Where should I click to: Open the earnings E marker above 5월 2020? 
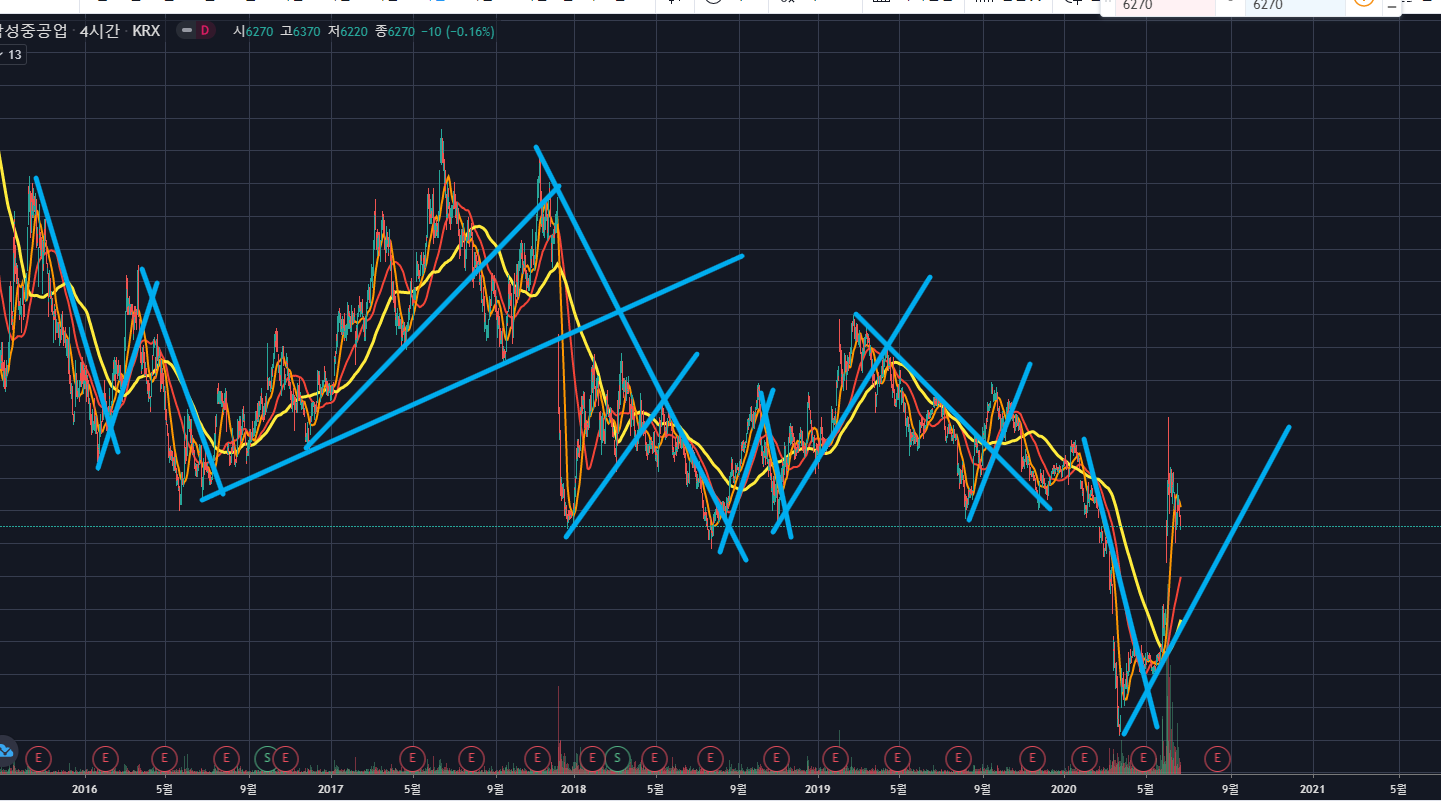[x=1145, y=758]
